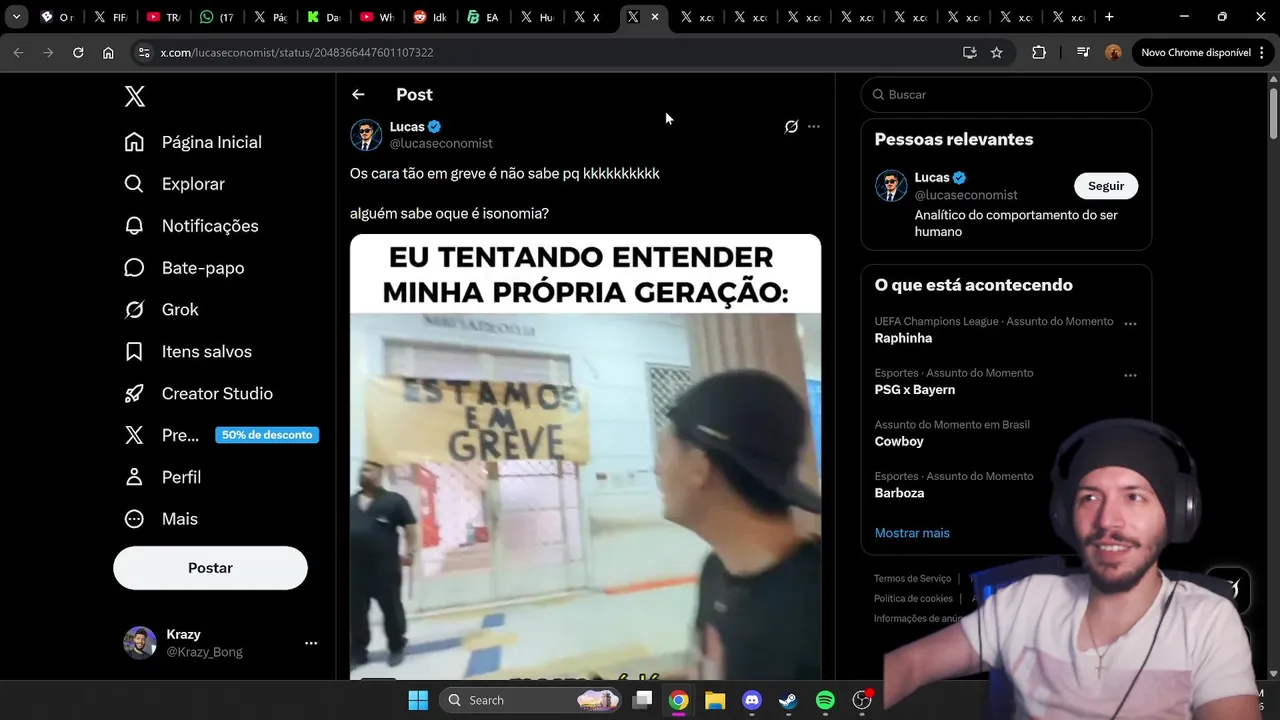The image size is (1280, 720).
Task: Play the 'Estamos em greve' video
Action: tap(585, 457)
